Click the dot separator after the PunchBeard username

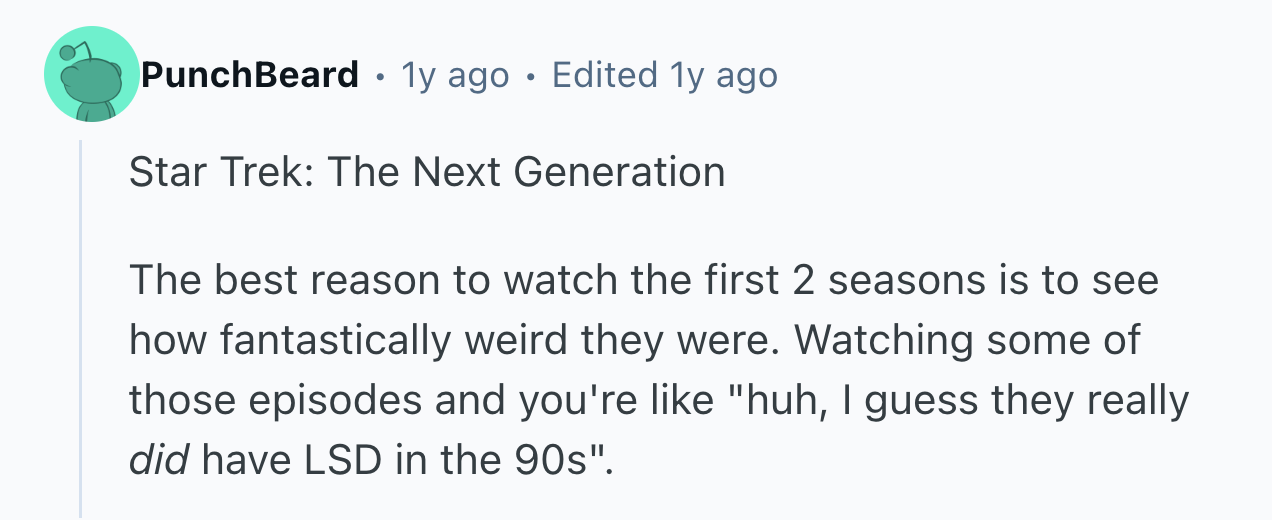tap(379, 76)
